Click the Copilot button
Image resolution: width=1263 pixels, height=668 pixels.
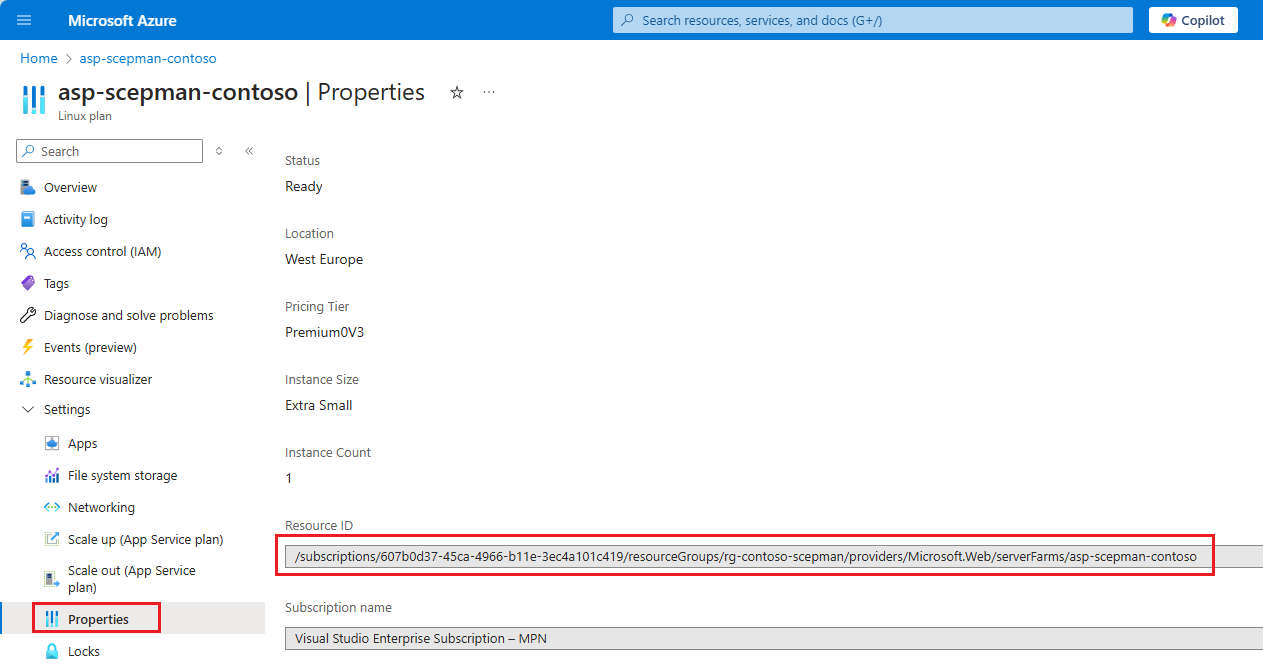(1193, 20)
